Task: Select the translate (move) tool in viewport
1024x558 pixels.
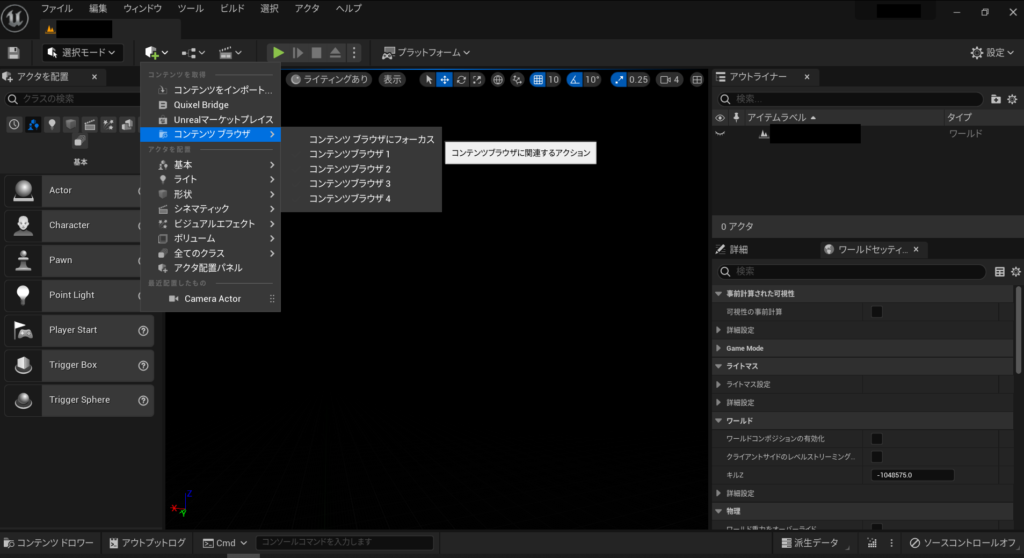Action: tap(444, 80)
